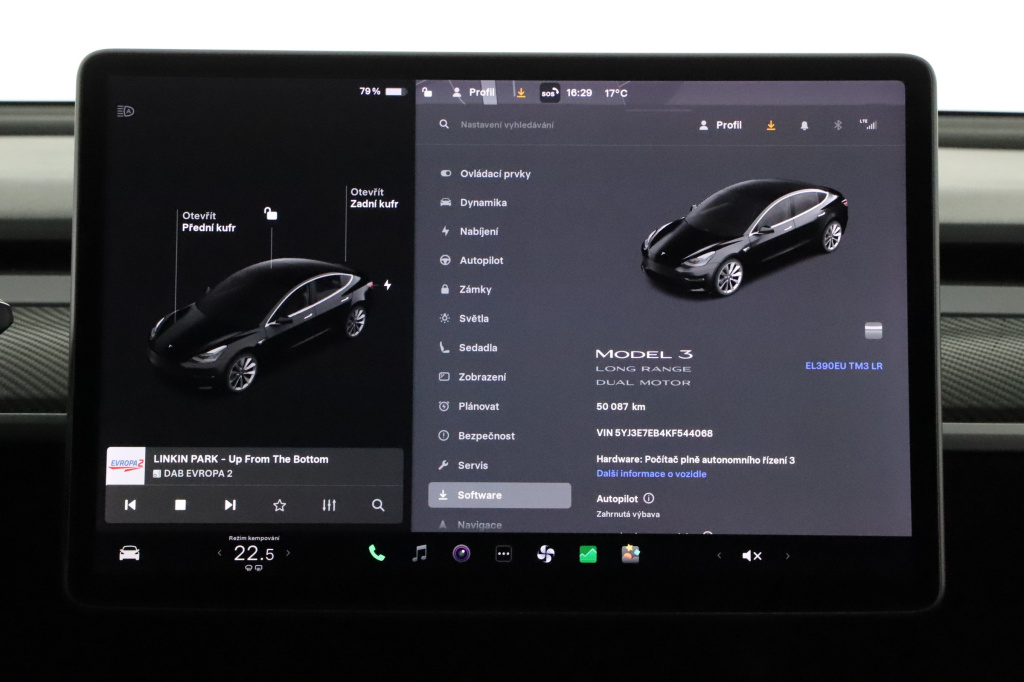Viewport: 1024px width, 682px height.
Task: Open the green energy chart app
Action: click(x=588, y=555)
